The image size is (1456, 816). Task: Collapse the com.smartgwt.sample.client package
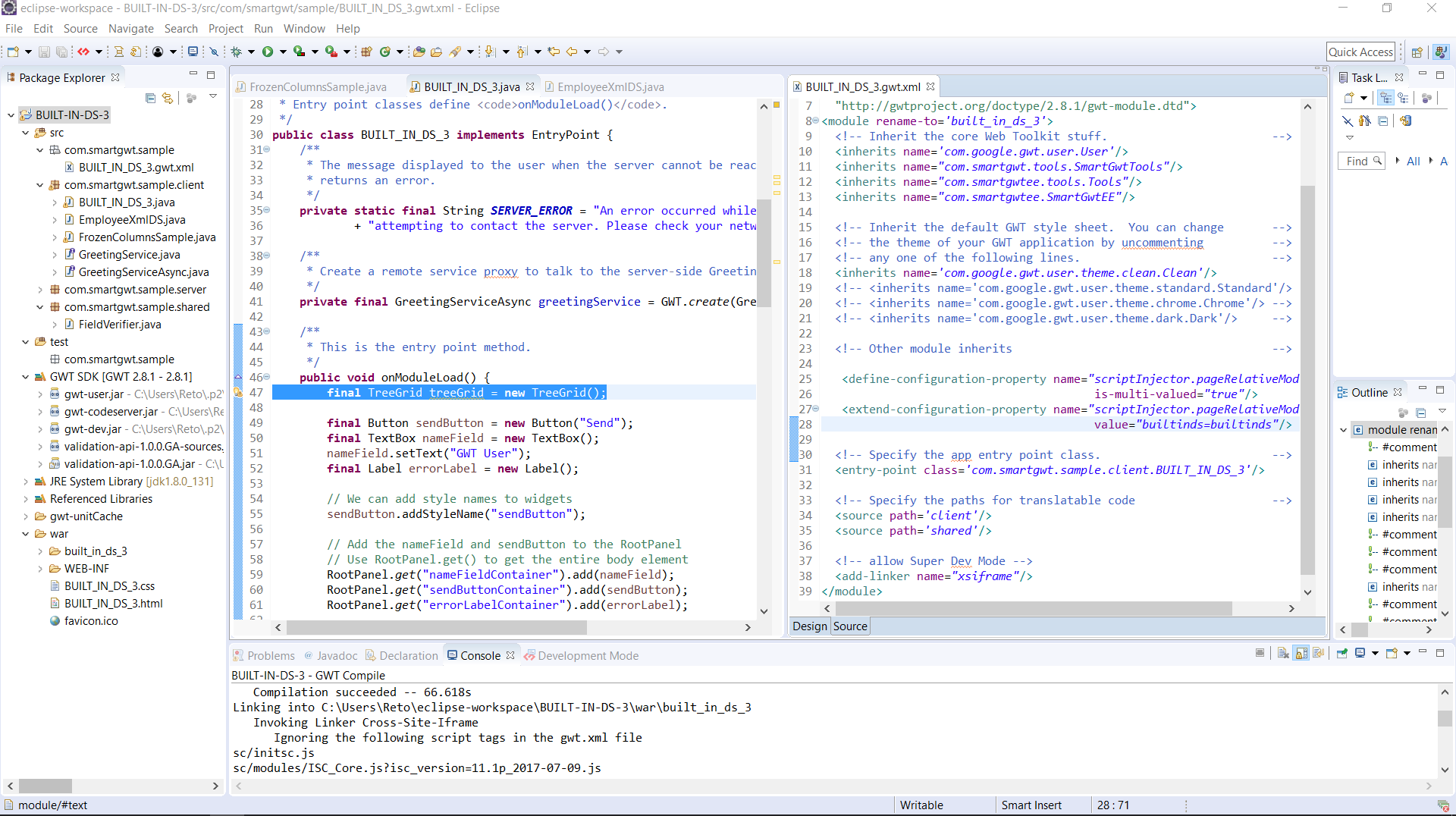39,185
